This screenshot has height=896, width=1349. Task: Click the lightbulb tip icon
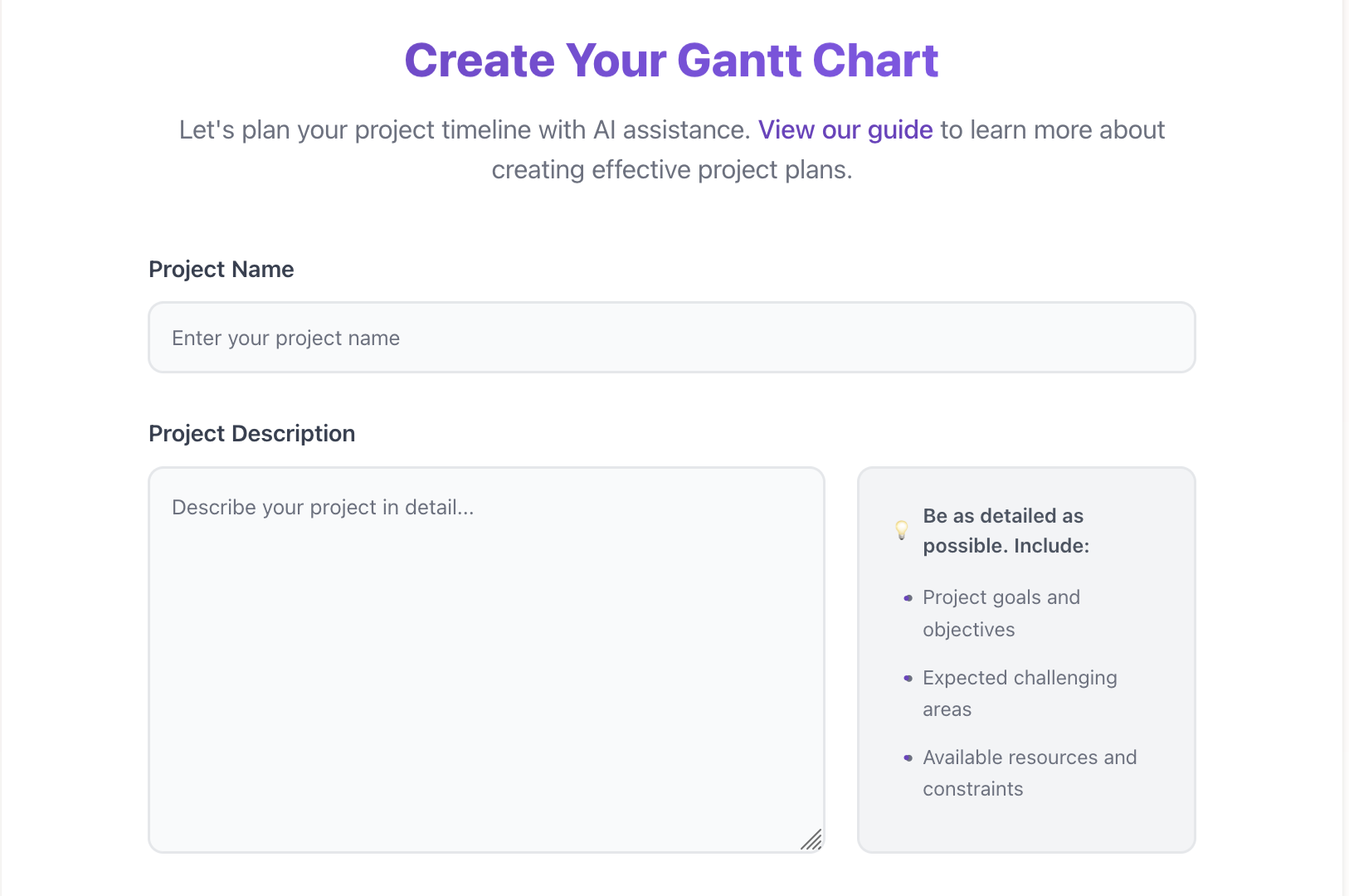902,531
